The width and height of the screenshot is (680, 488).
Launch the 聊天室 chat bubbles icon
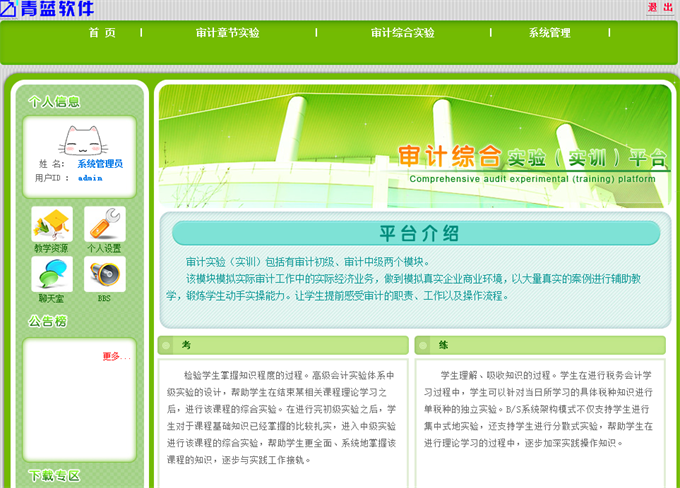click(x=51, y=273)
